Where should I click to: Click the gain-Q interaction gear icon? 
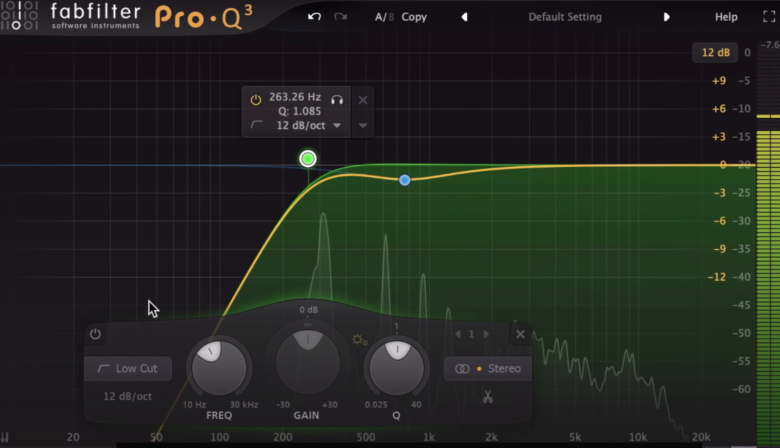click(359, 340)
